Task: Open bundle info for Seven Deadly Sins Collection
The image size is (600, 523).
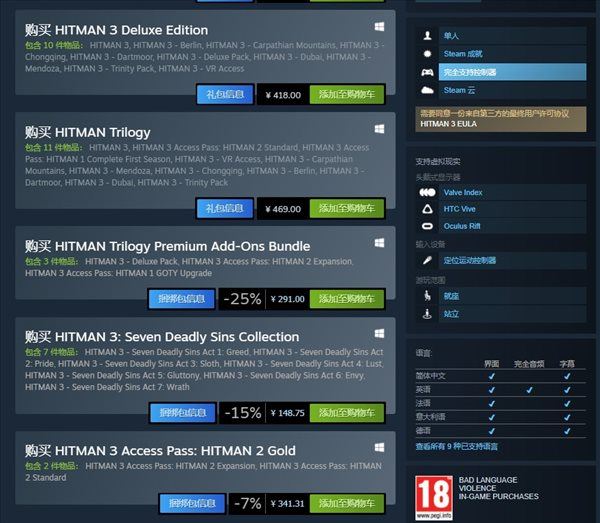Action: pos(183,413)
